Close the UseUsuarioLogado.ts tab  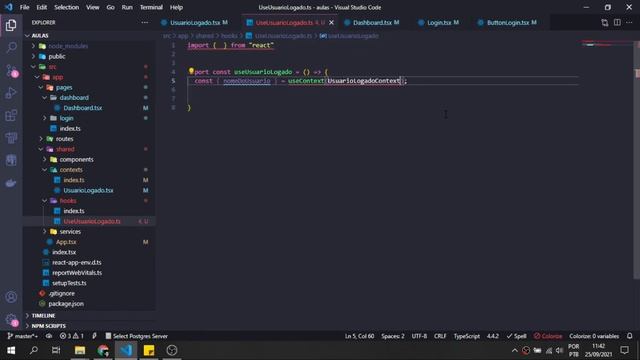331,22
